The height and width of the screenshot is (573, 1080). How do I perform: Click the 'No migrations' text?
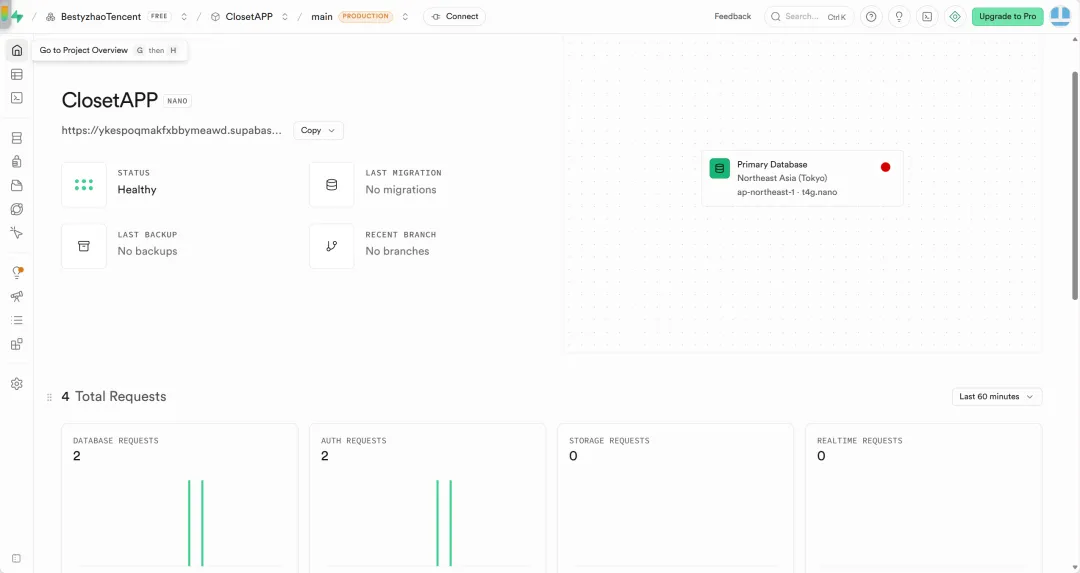(x=401, y=189)
